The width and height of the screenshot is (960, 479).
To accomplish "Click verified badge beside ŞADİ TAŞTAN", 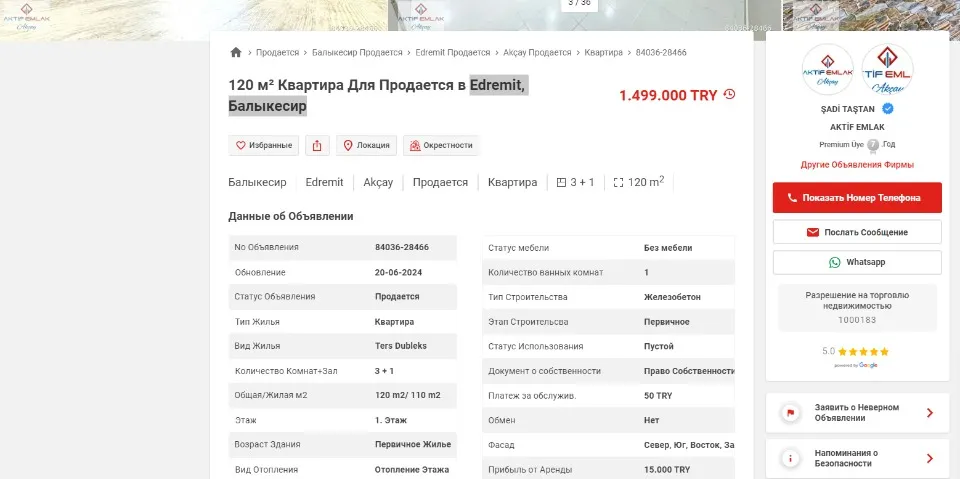I will pos(888,109).
